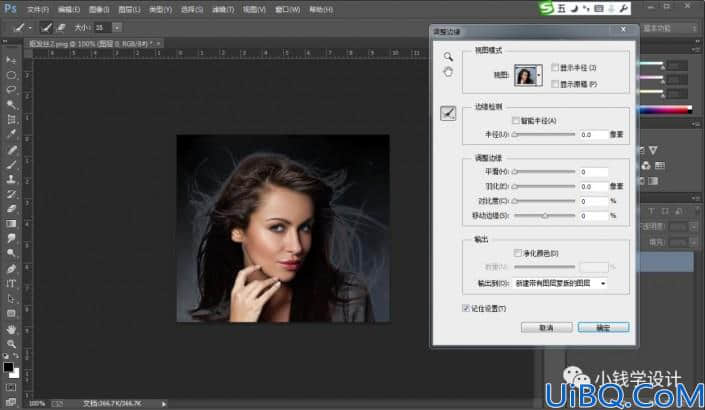Screen dimensions: 705x410
Task: Open the Window (W) menu
Action: [288, 9]
